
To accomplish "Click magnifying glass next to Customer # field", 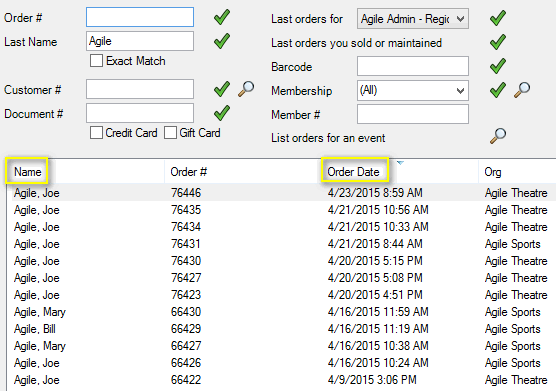I will click(246, 89).
